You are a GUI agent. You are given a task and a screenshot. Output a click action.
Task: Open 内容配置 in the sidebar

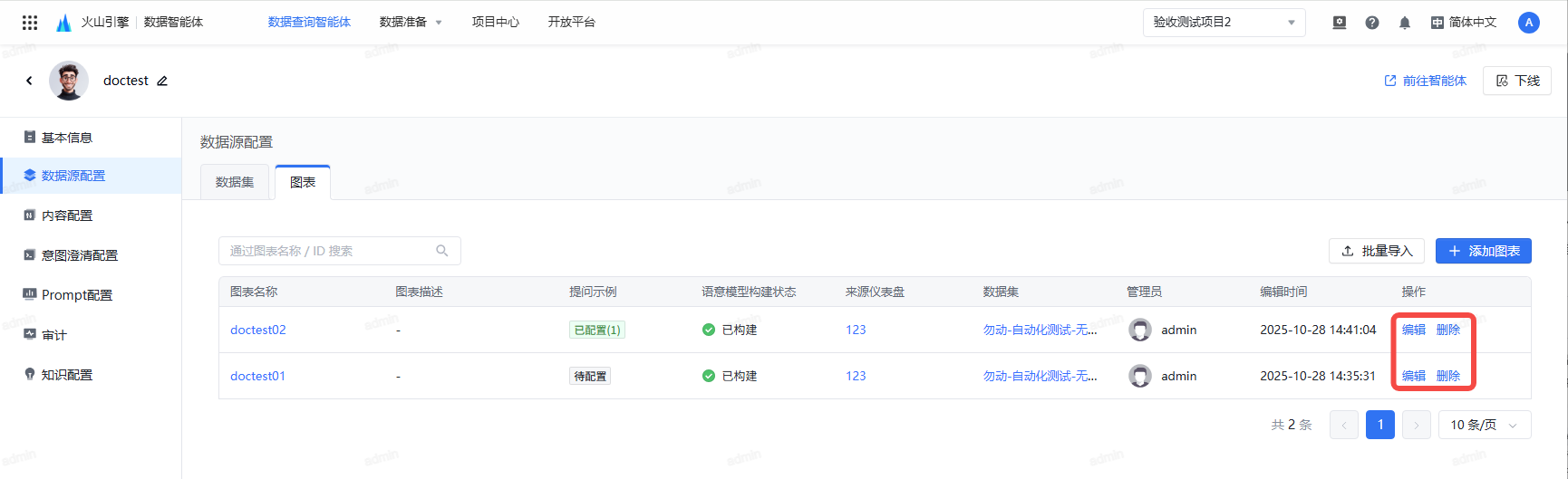[x=67, y=216]
